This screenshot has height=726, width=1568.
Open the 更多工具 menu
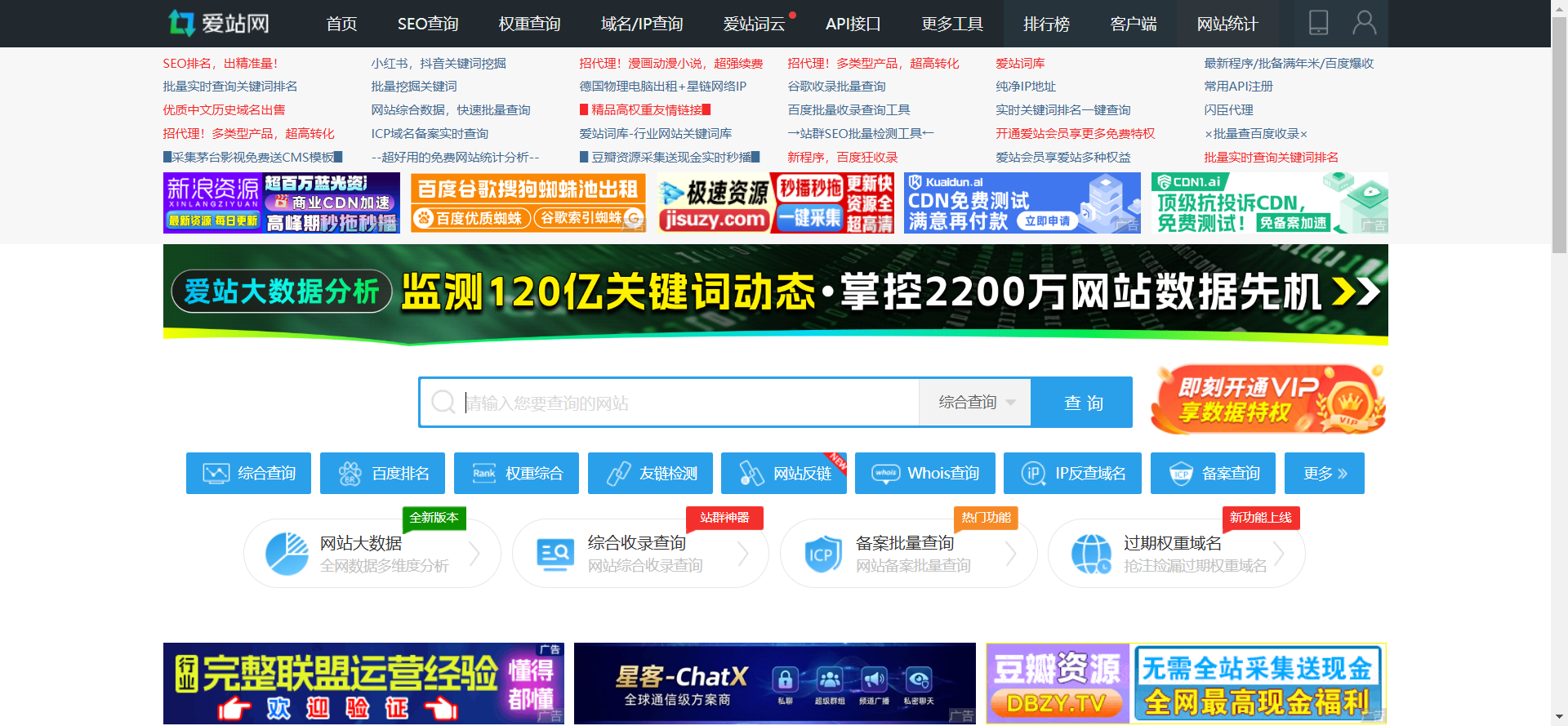952,24
